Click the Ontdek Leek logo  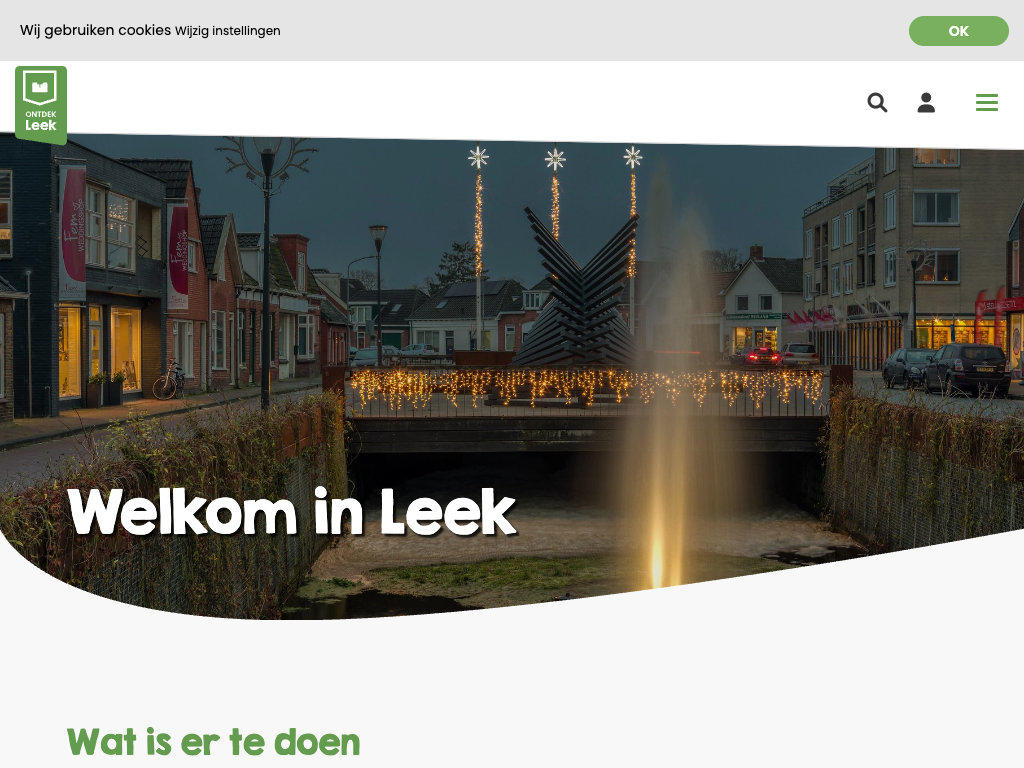click(x=41, y=104)
